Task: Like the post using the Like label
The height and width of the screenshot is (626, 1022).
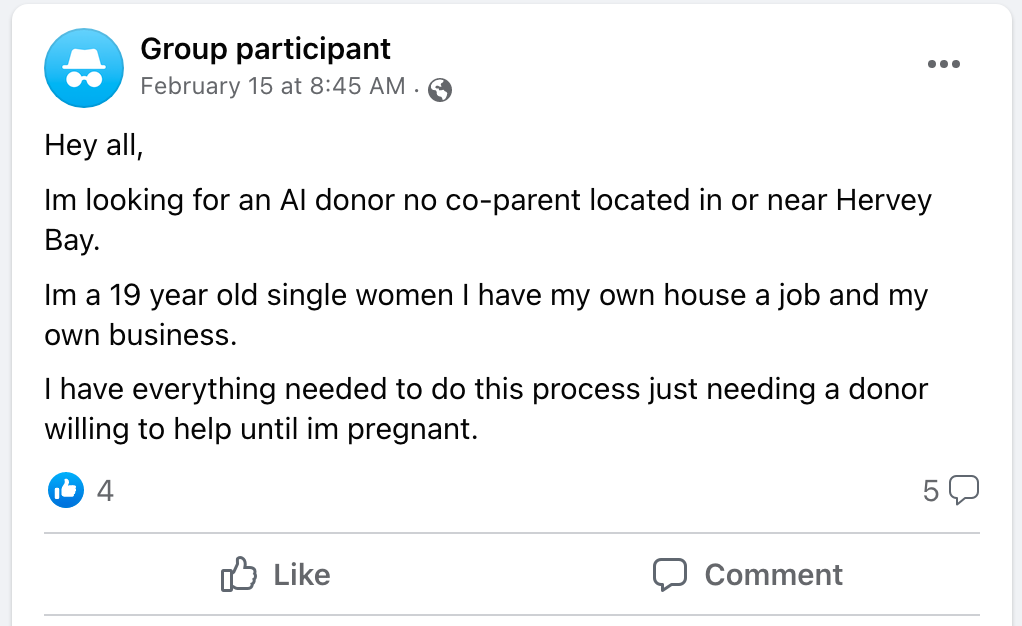Action: pos(302,575)
